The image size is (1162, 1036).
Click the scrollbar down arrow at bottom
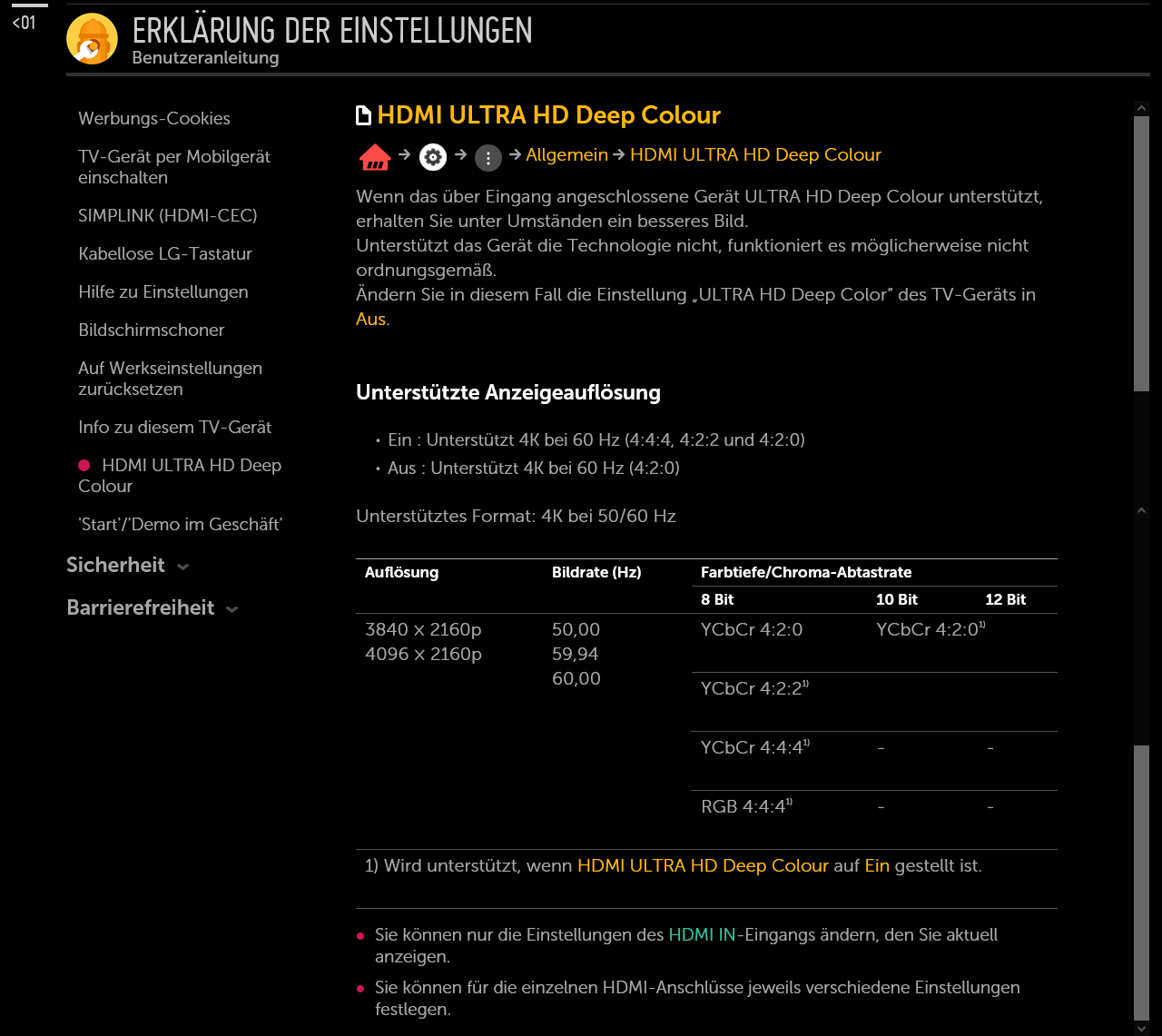pyautogui.click(x=1142, y=1028)
